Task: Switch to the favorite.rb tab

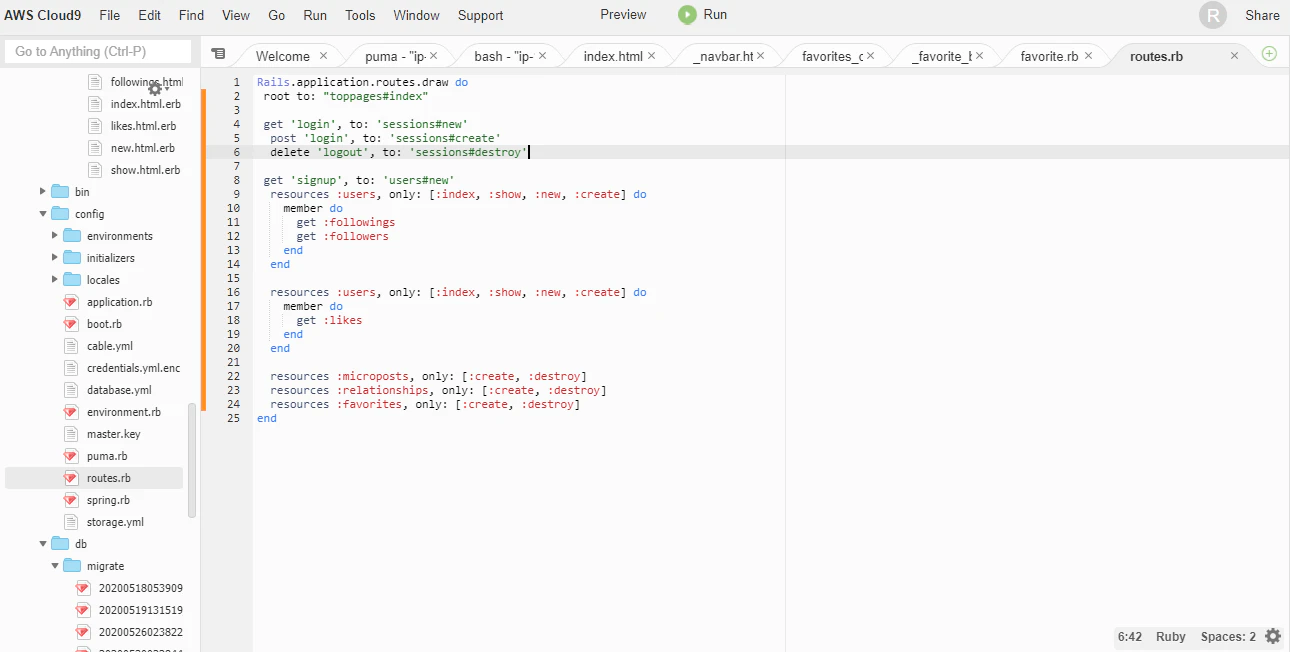Action: point(1049,56)
